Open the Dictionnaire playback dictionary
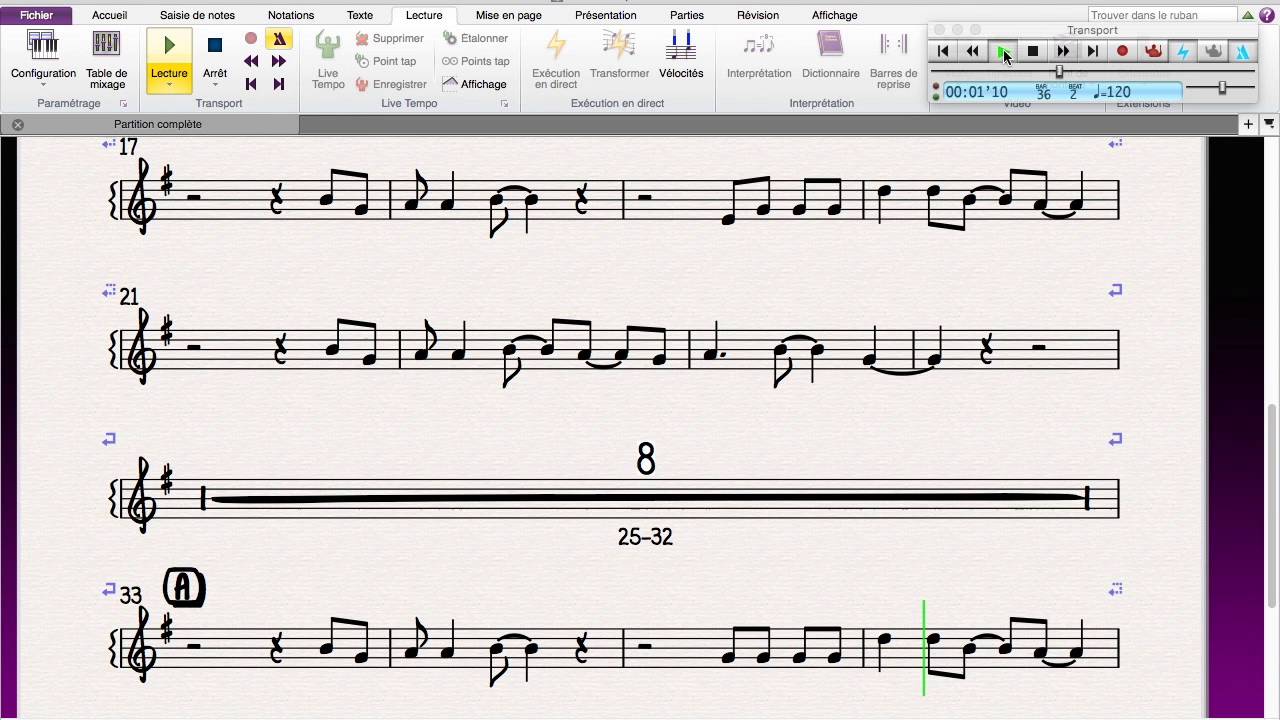The image size is (1280, 720). 831,55
